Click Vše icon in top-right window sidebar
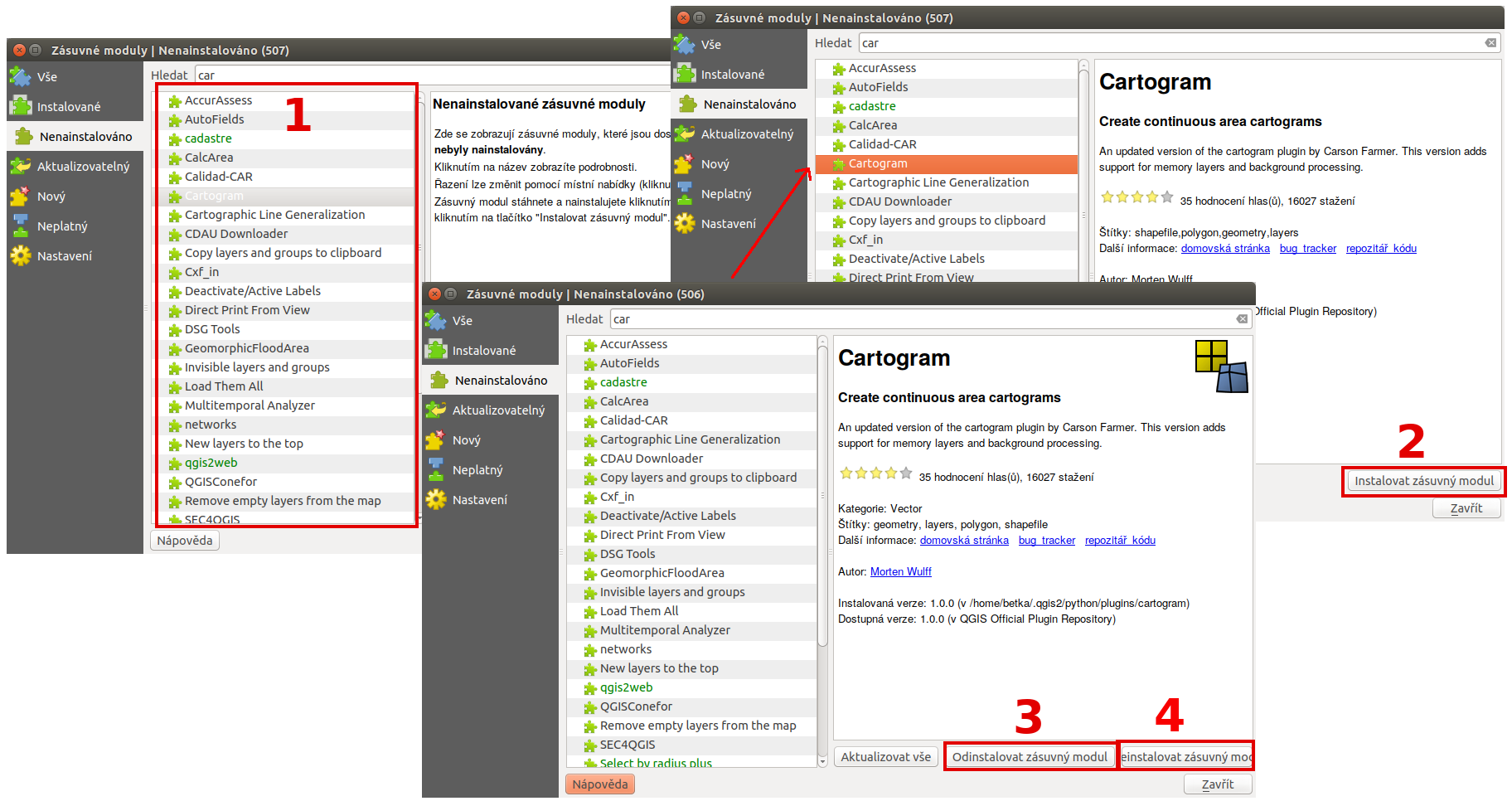This screenshot has width=1512, height=801. (x=684, y=44)
